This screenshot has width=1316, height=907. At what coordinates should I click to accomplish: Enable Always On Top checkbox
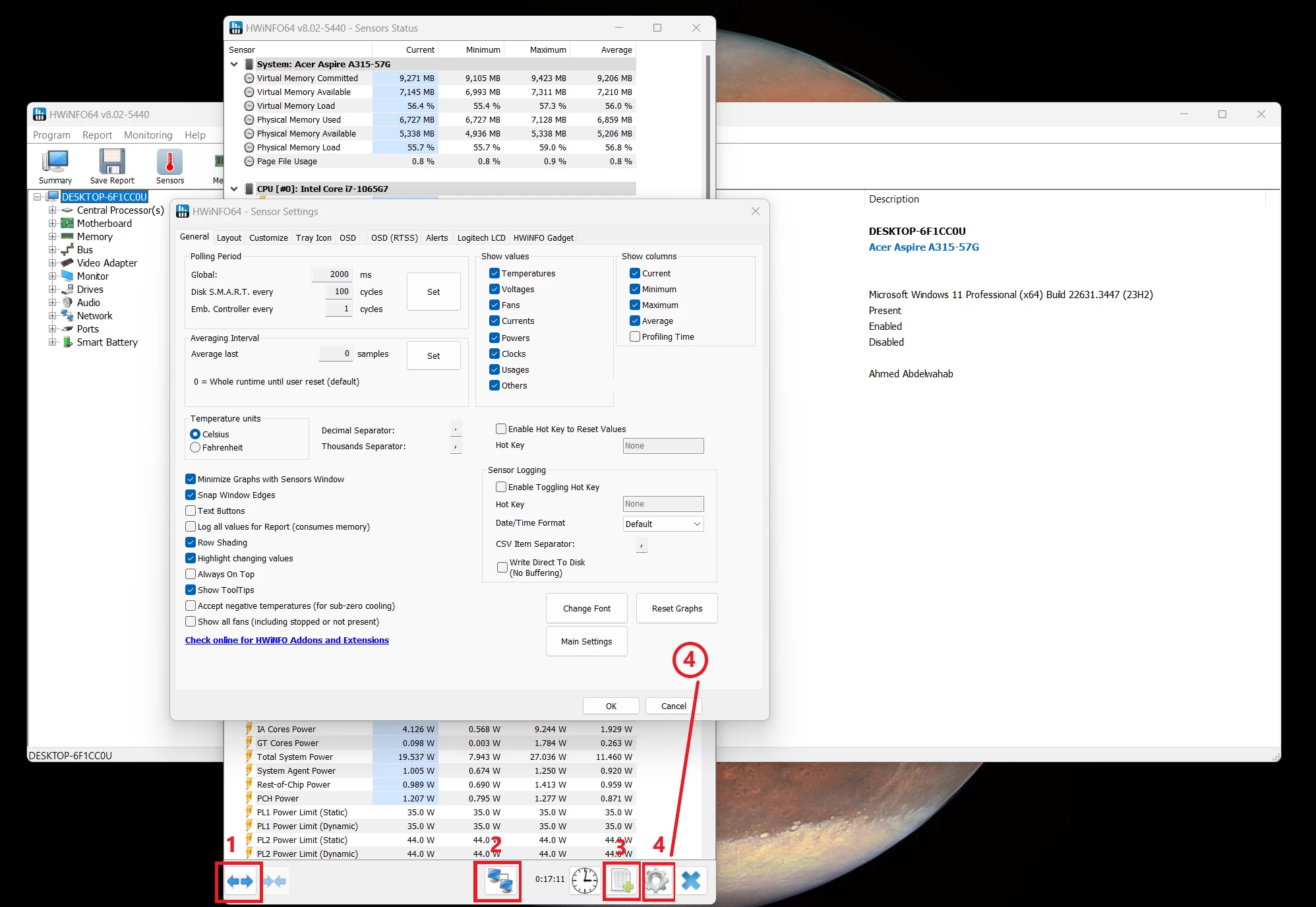click(191, 574)
